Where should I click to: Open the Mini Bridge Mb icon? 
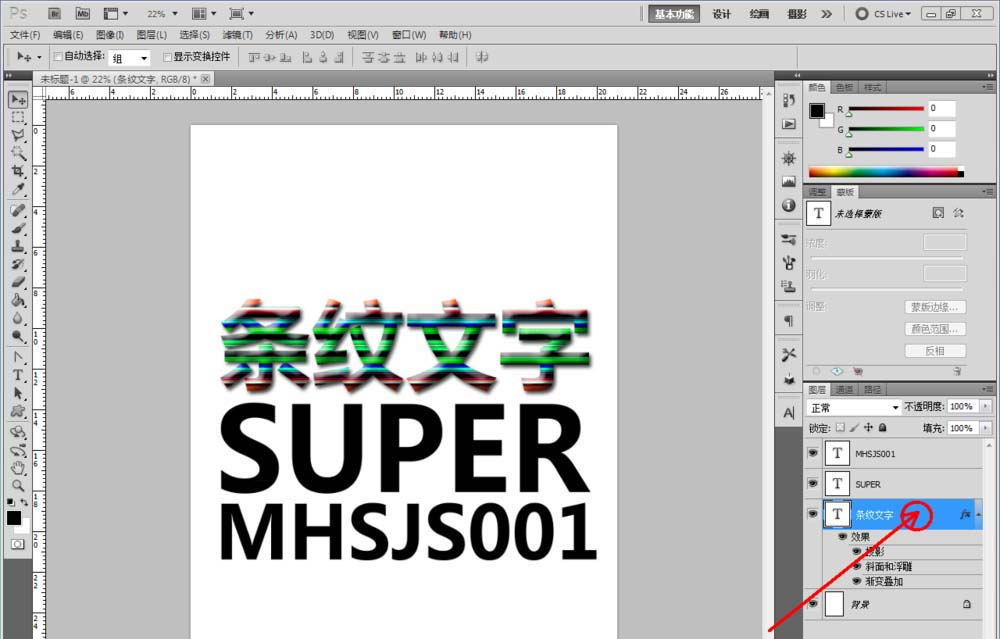(x=82, y=13)
